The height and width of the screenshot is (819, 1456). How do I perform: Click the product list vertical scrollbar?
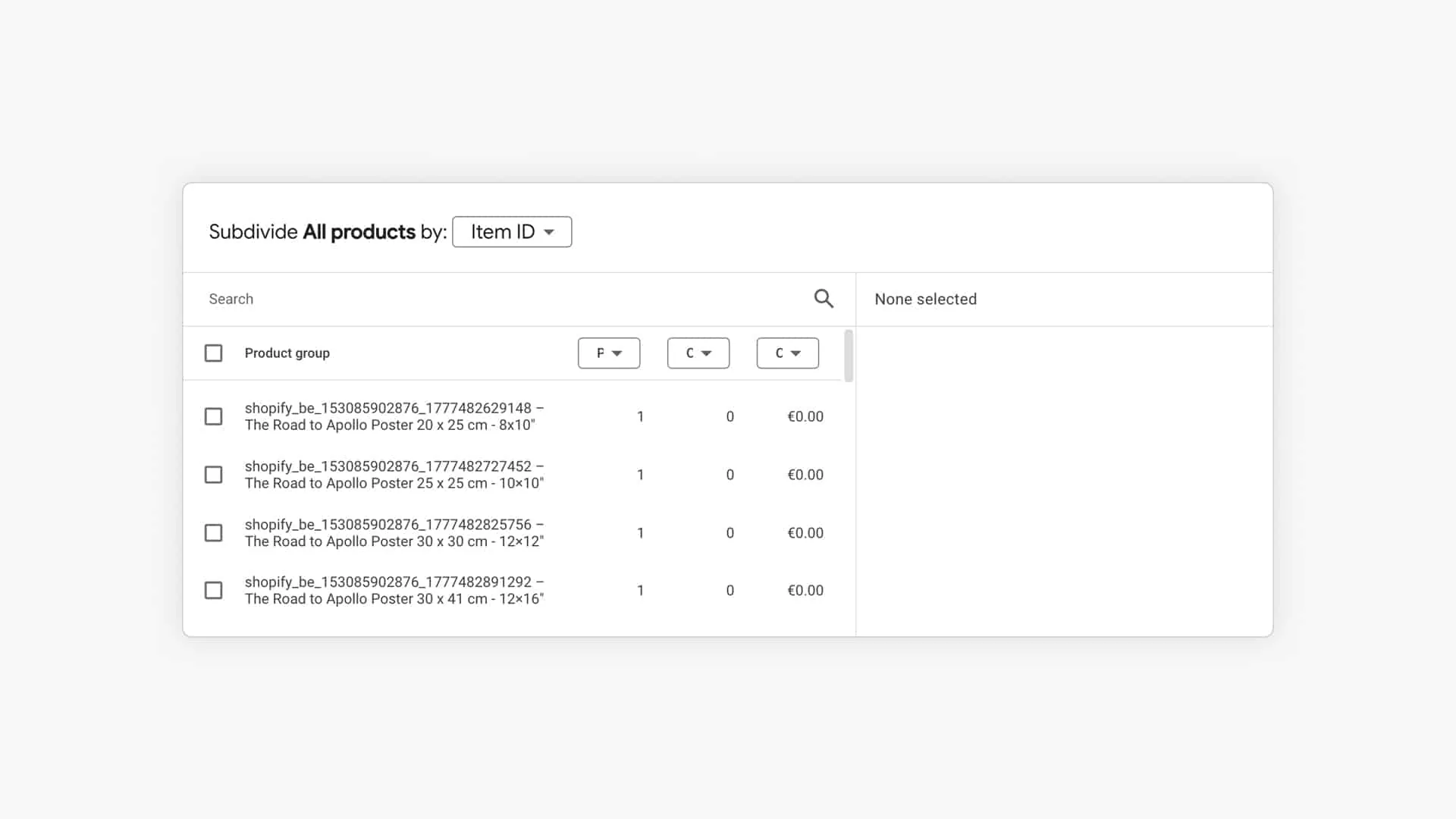coord(849,356)
